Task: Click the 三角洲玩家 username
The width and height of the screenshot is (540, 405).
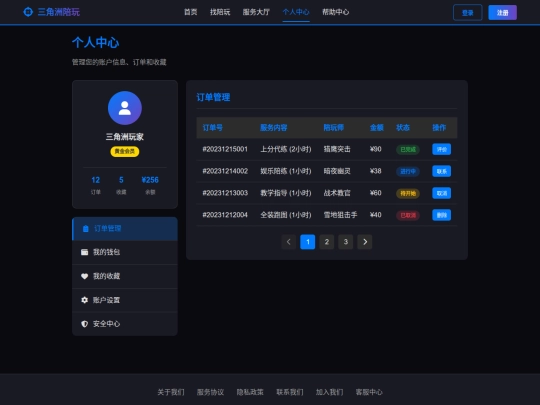Action: click(x=125, y=137)
